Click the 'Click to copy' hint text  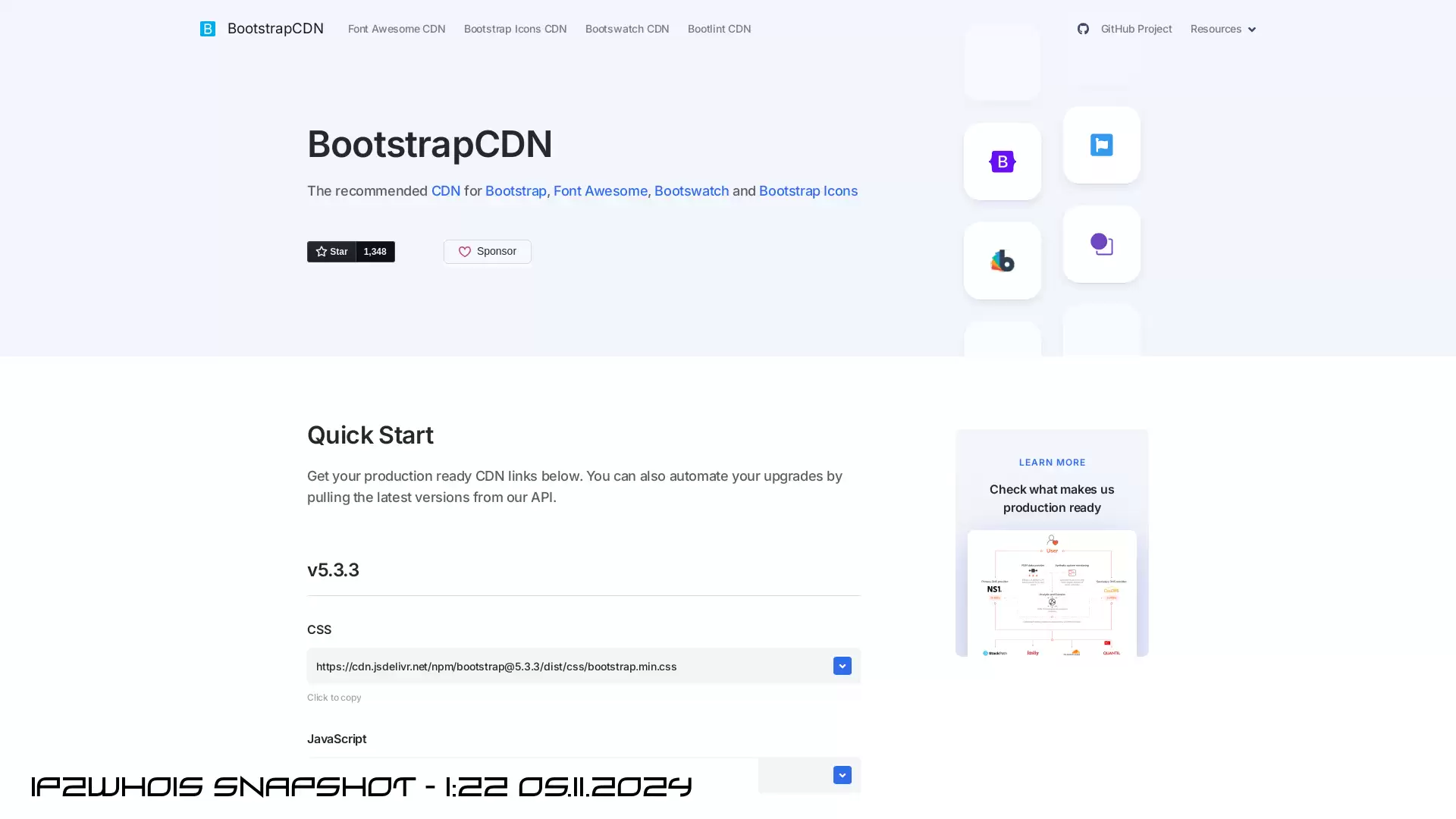point(334,698)
